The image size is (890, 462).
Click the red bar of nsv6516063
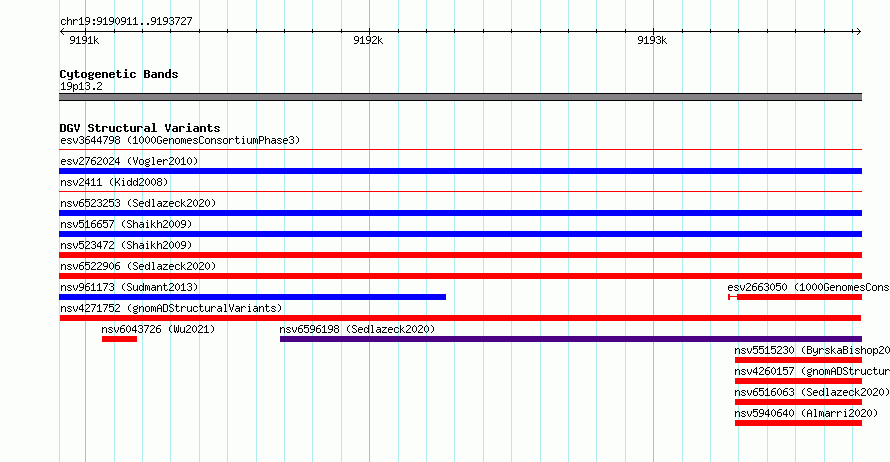(798, 402)
